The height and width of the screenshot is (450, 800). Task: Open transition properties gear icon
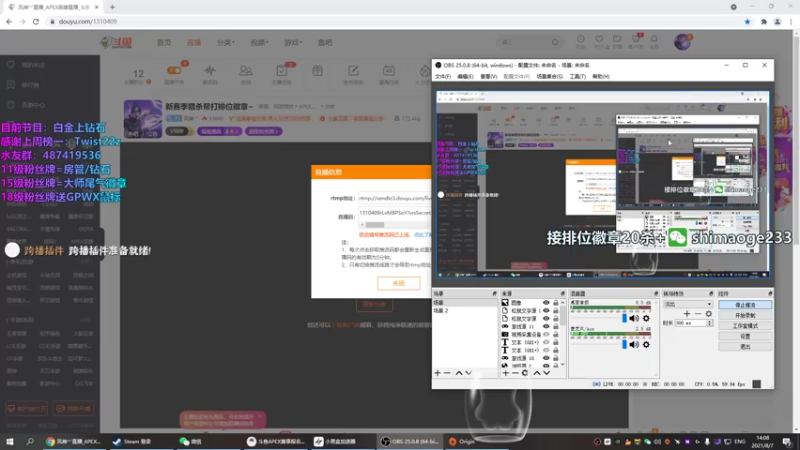(x=708, y=314)
